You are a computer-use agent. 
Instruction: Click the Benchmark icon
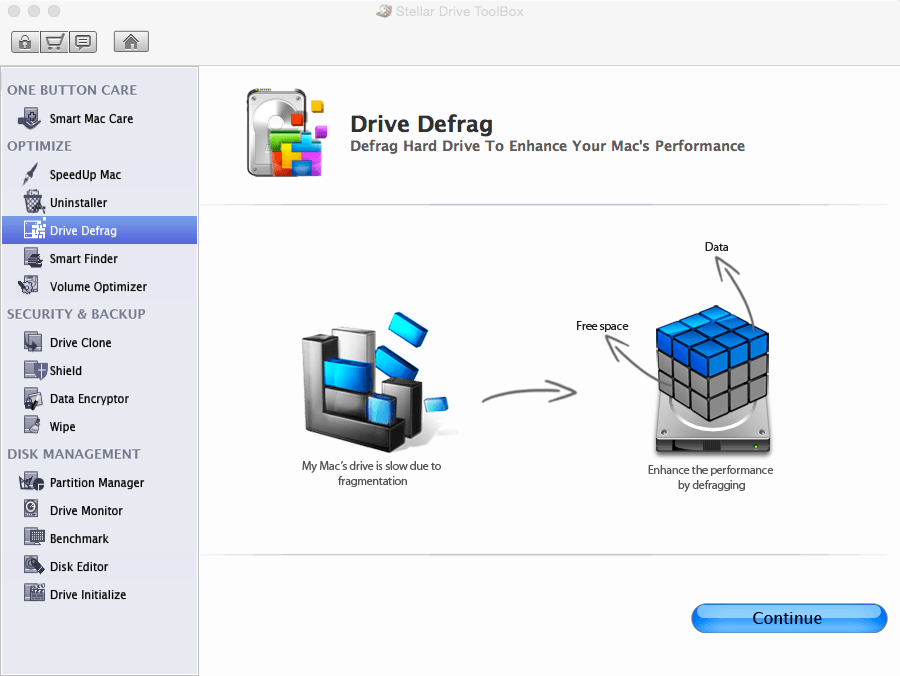point(34,537)
